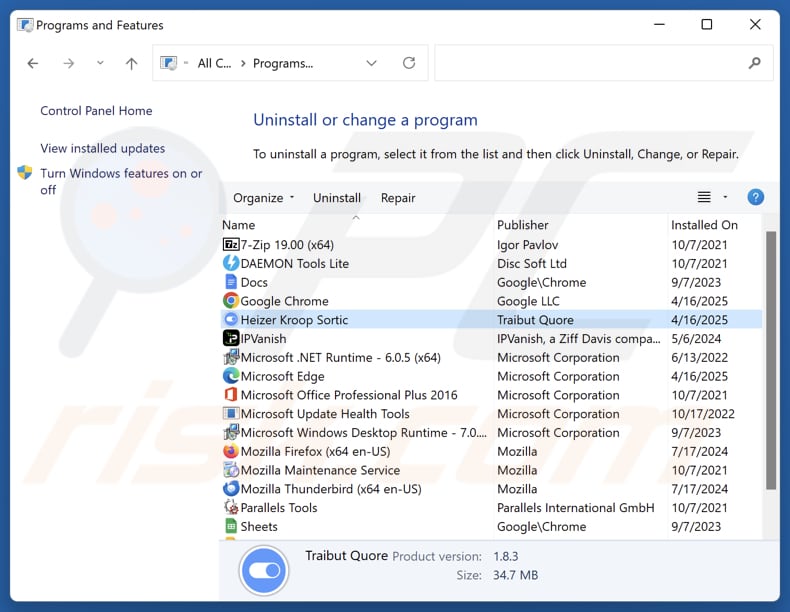Image resolution: width=790 pixels, height=612 pixels.
Task: Click the Docs document icon
Action: (231, 282)
